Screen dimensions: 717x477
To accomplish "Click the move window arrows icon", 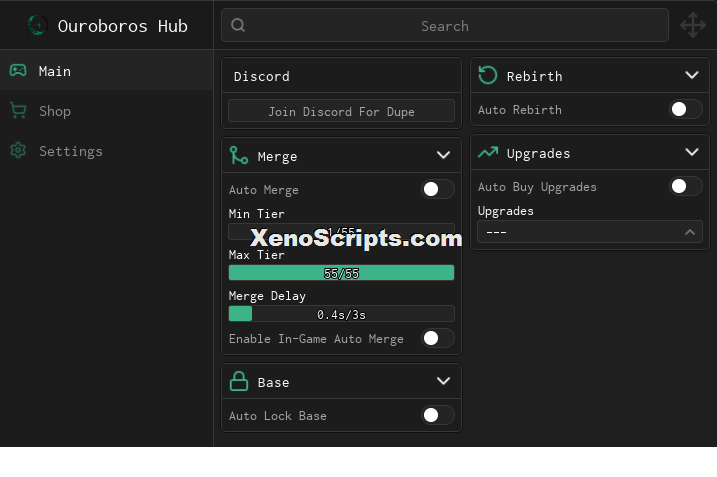I will pyautogui.click(x=693, y=25).
